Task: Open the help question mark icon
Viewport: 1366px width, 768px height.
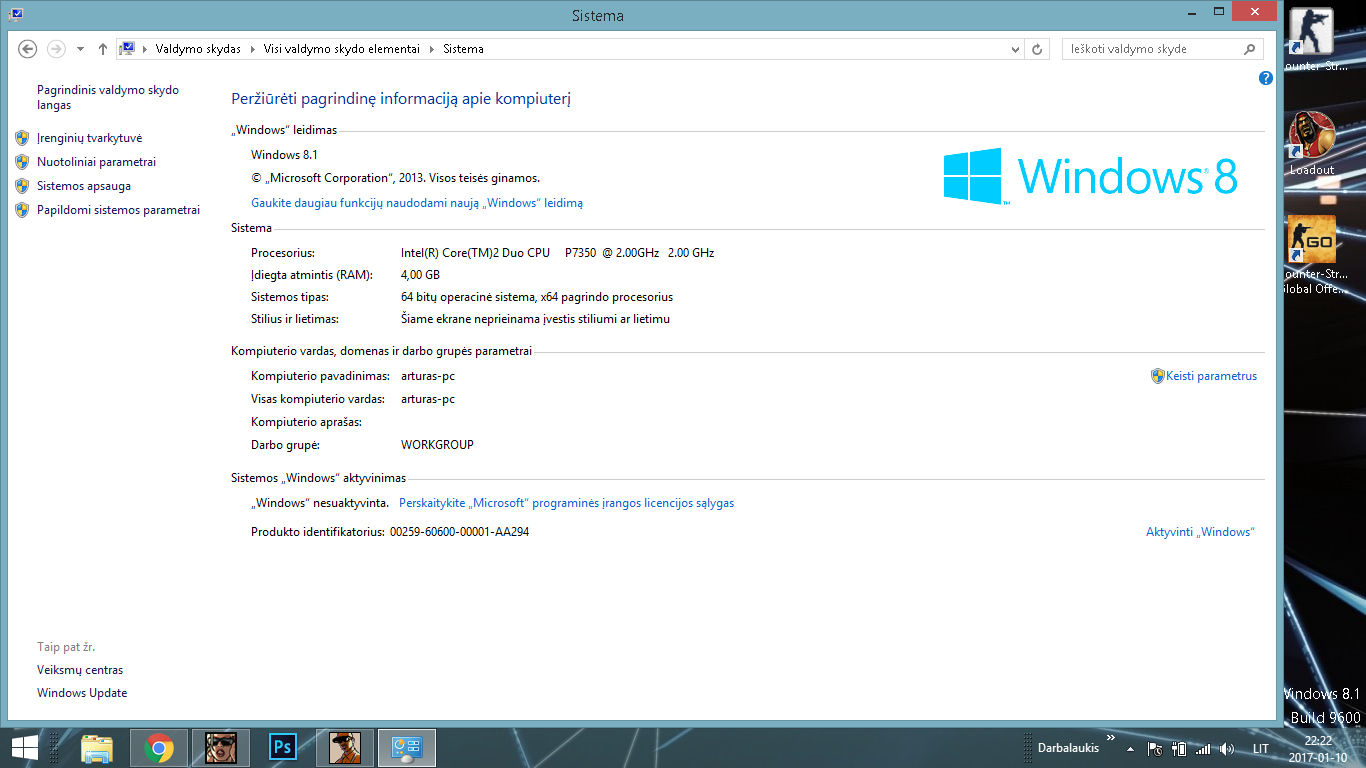Action: pos(1265,78)
